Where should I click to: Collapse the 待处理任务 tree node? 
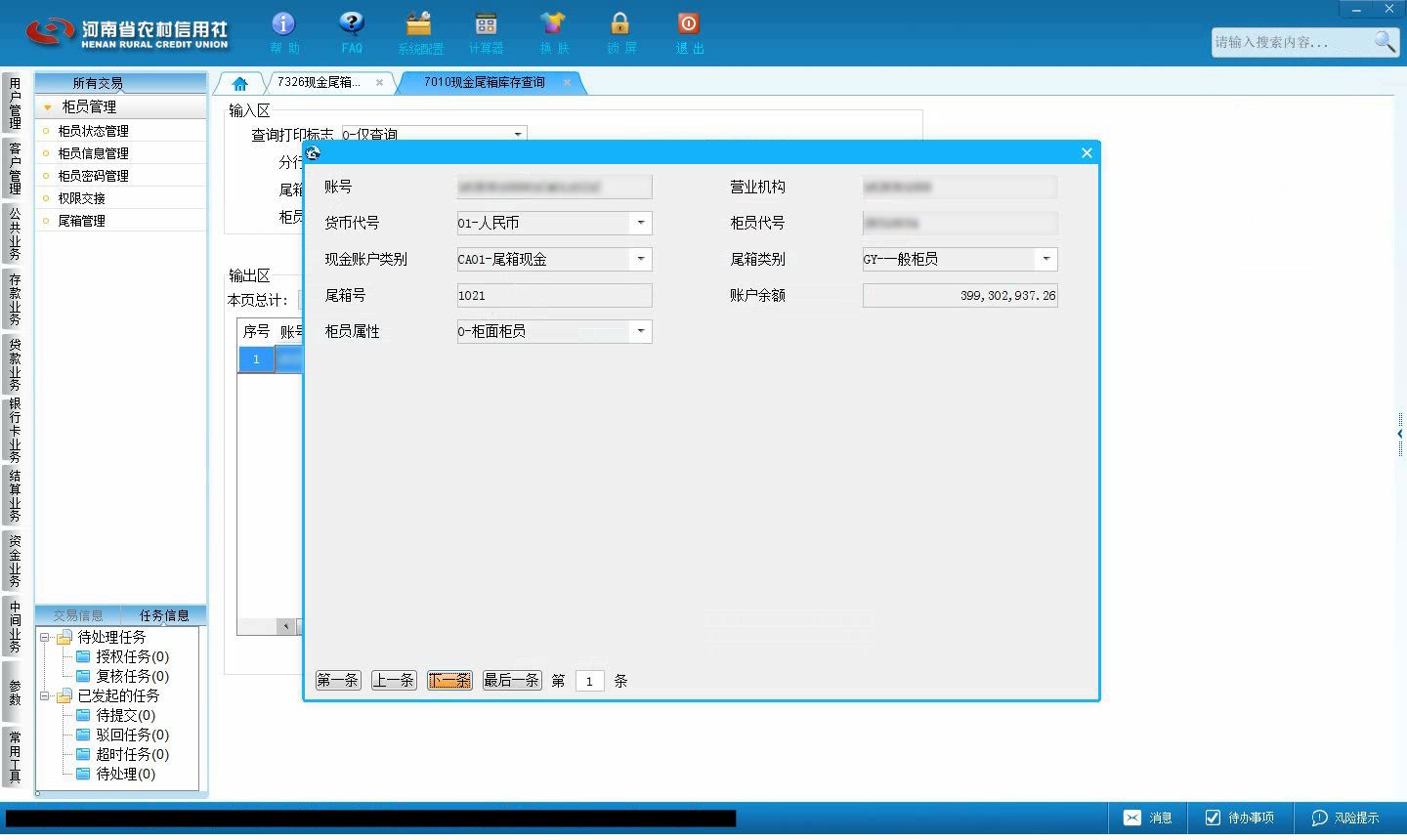click(45, 637)
